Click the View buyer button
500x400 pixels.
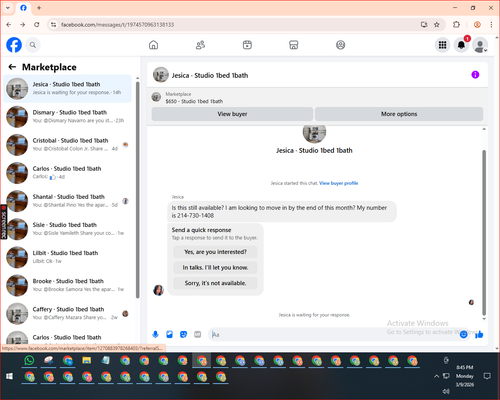click(232, 114)
